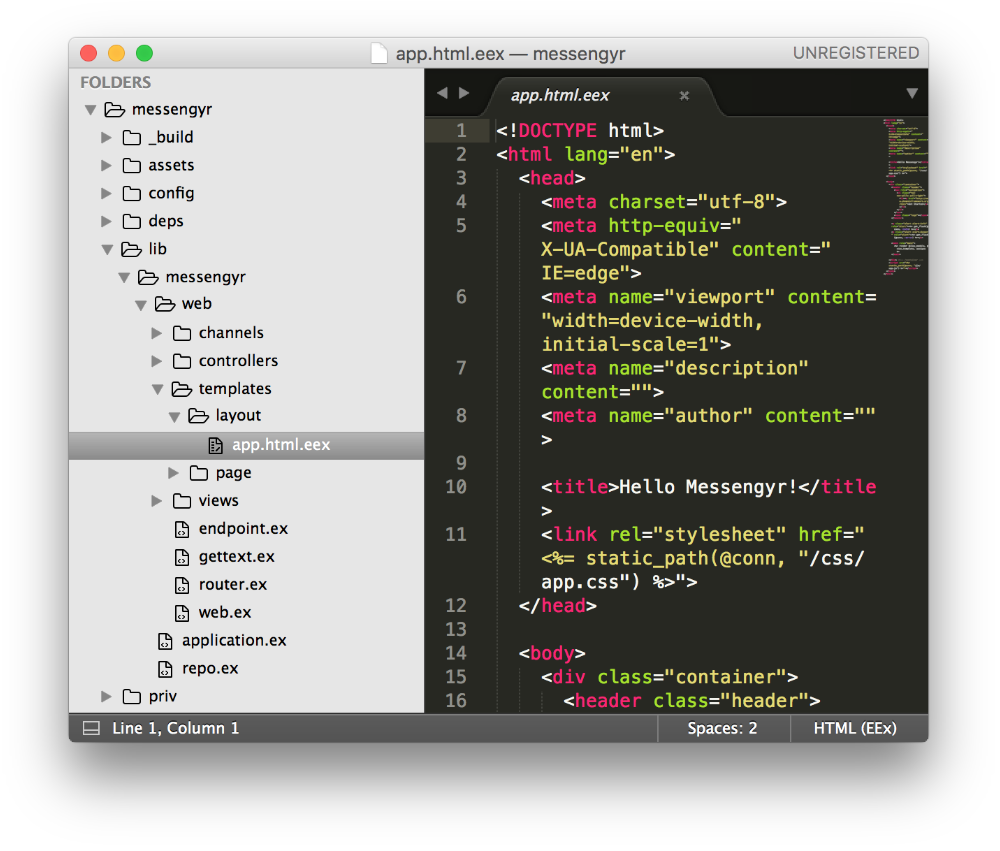The image size is (1000, 851).
Task: Open the tab list dropdown arrow
Action: tap(911, 93)
